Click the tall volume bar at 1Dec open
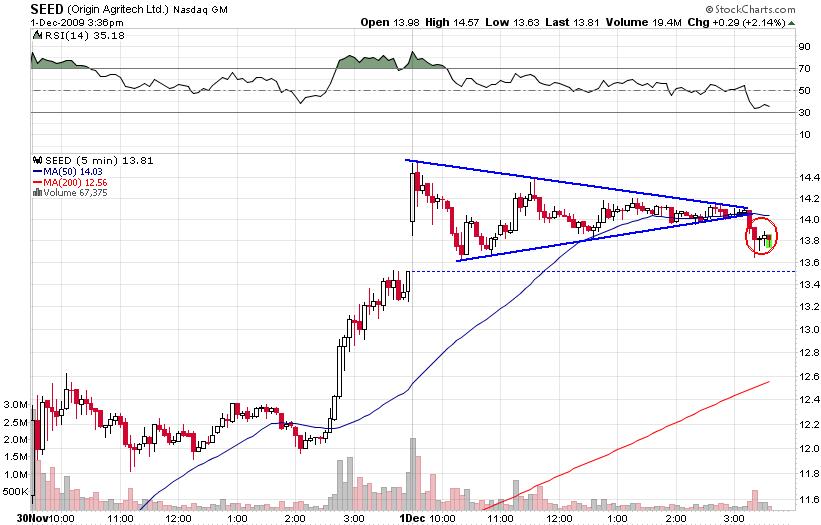Viewport: 821px width, 525px height. (x=413, y=474)
